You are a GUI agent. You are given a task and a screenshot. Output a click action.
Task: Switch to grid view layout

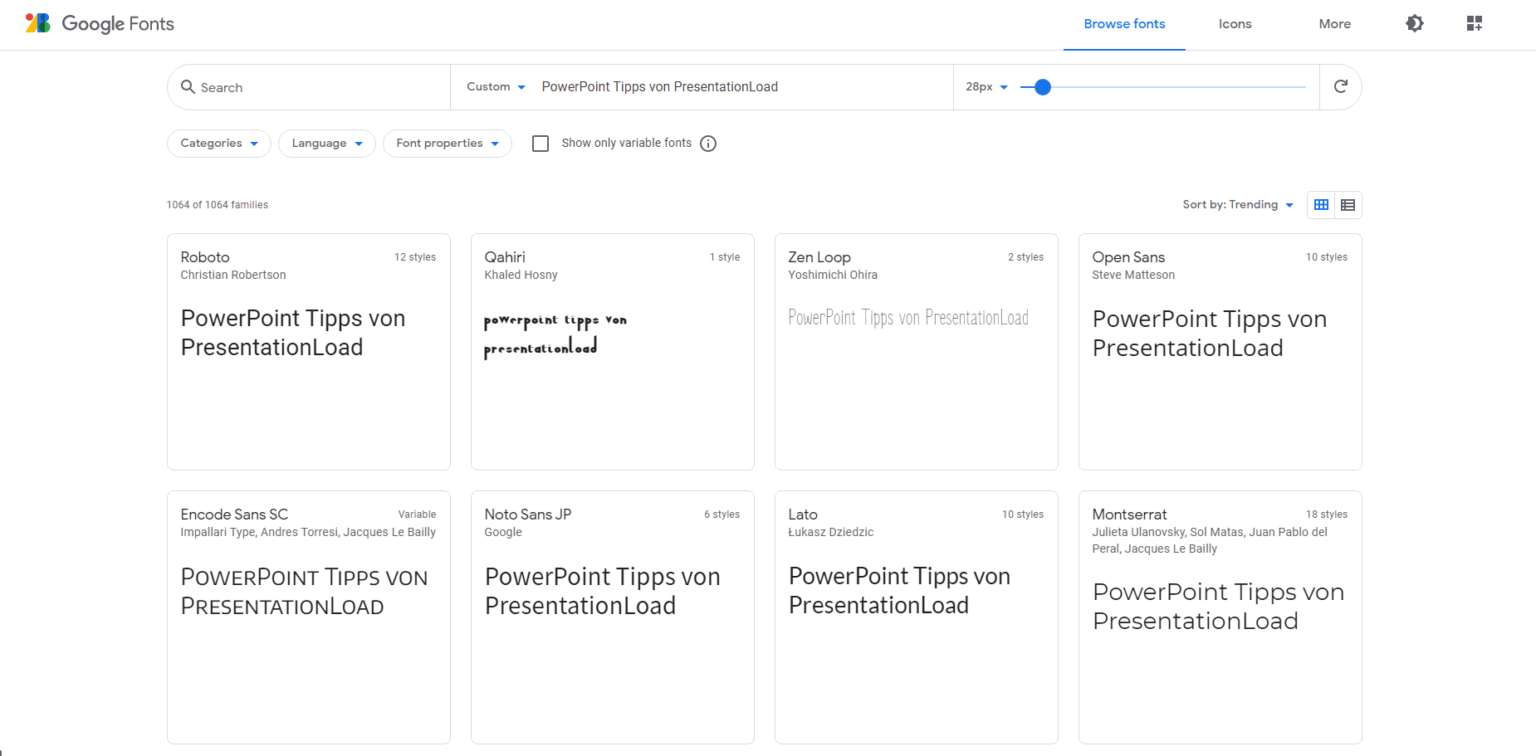point(1320,204)
